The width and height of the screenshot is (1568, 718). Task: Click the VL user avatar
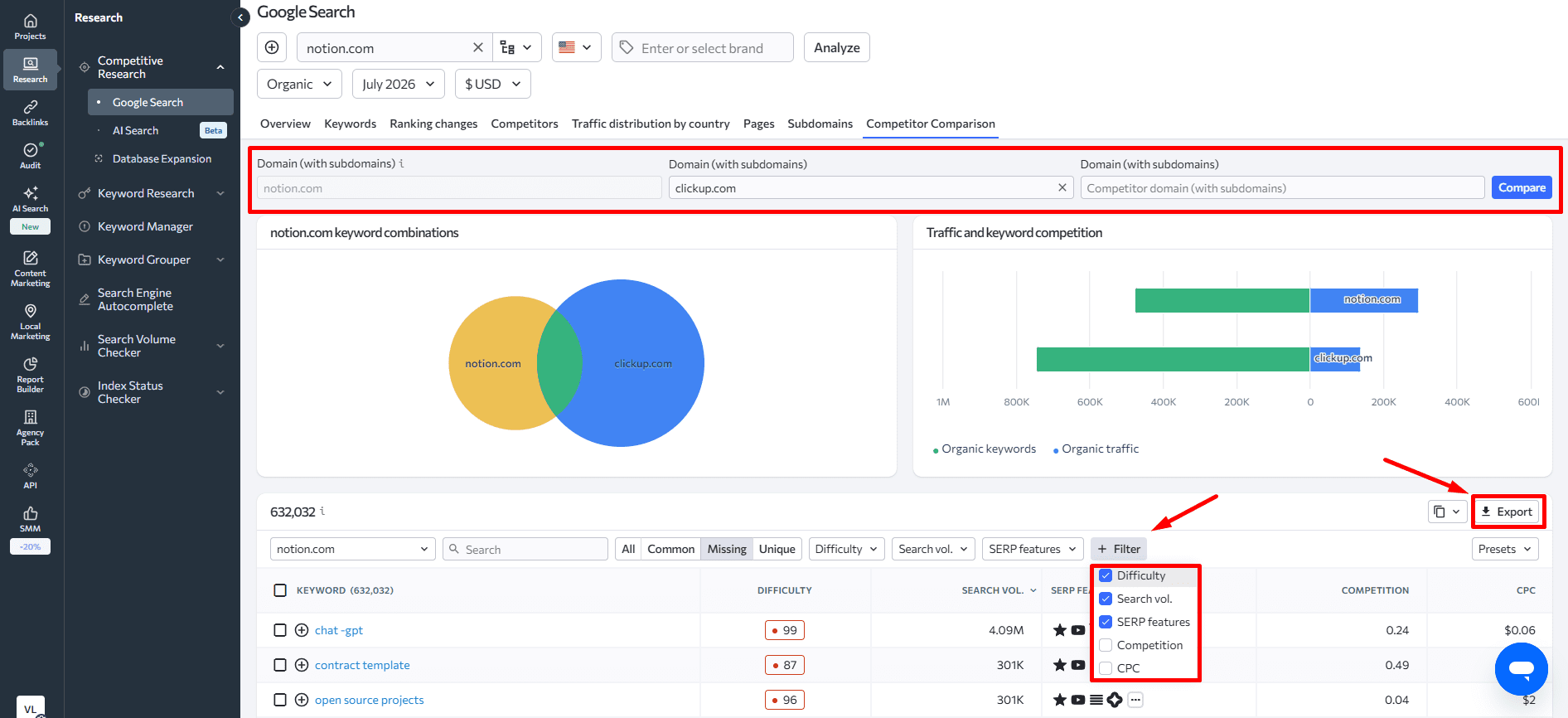tap(30, 707)
